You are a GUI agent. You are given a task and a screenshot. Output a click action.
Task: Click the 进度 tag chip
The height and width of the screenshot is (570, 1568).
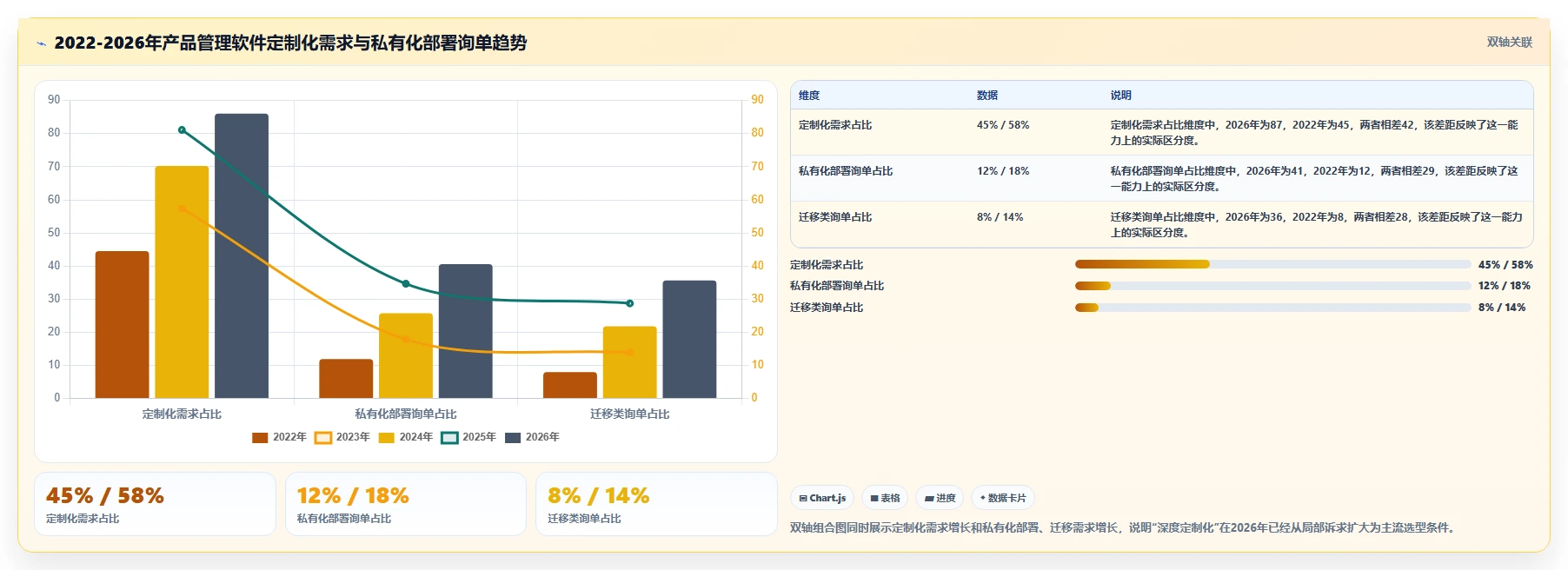point(940,498)
